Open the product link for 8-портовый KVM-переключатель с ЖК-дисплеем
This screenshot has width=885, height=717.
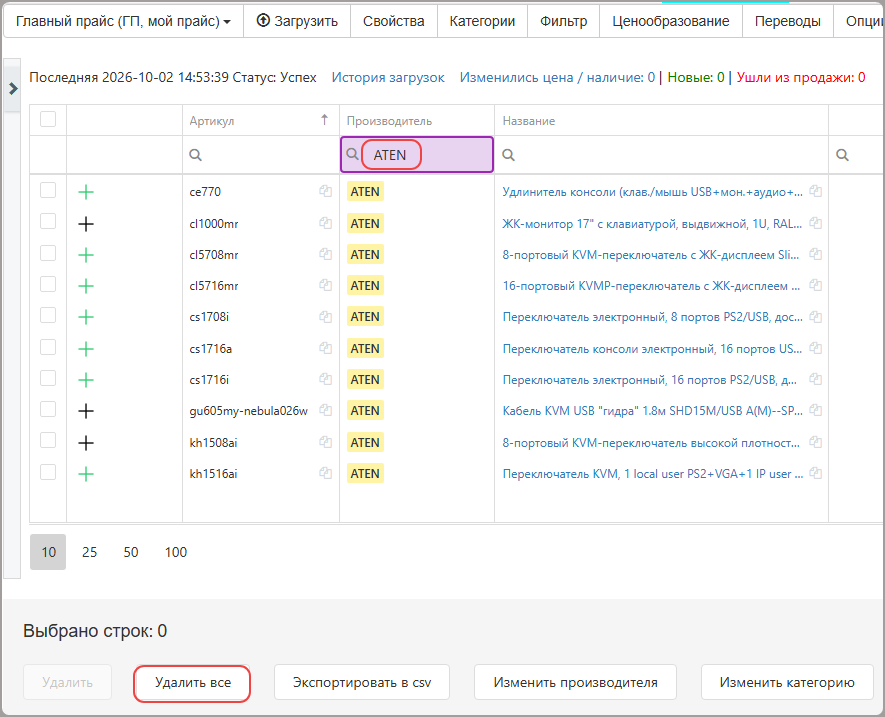(x=651, y=255)
